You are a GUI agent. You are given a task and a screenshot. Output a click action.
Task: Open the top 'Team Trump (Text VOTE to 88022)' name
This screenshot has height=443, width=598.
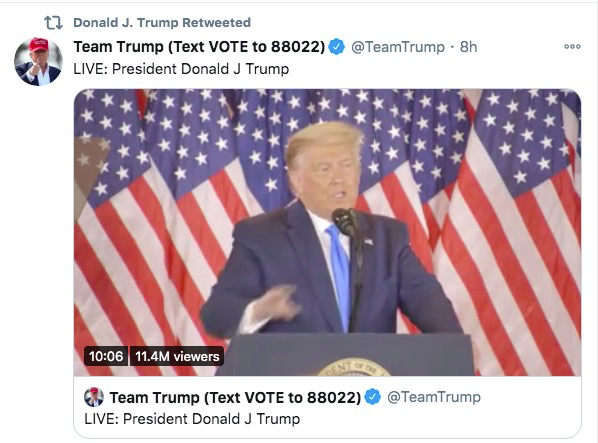199,47
